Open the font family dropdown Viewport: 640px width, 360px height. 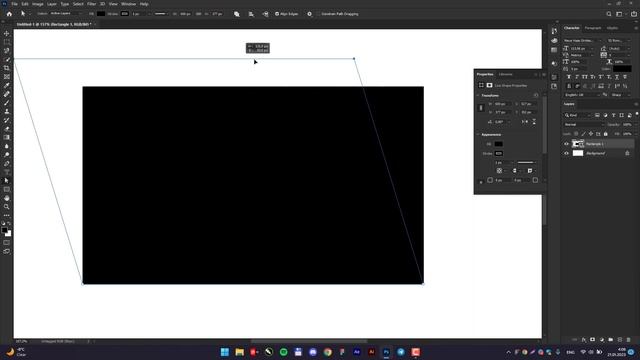click(582, 40)
